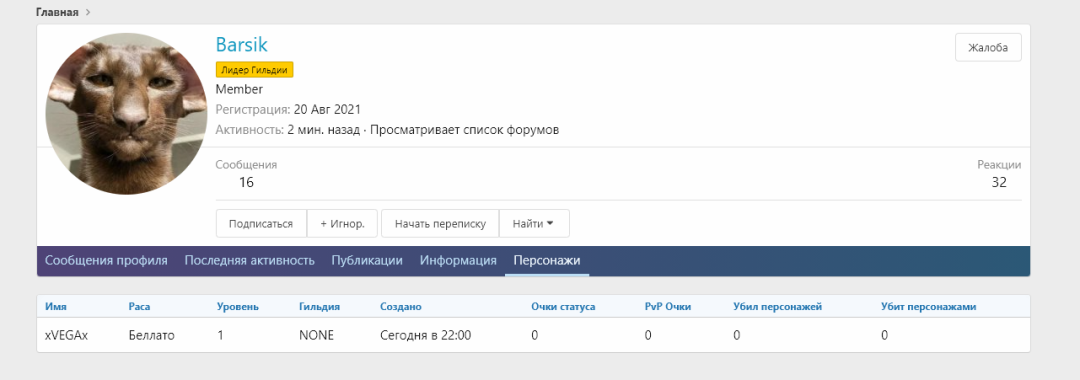Image resolution: width=1080 pixels, height=380 pixels.
Task: Switch to Сообщения профиля tab
Action: coord(106,261)
